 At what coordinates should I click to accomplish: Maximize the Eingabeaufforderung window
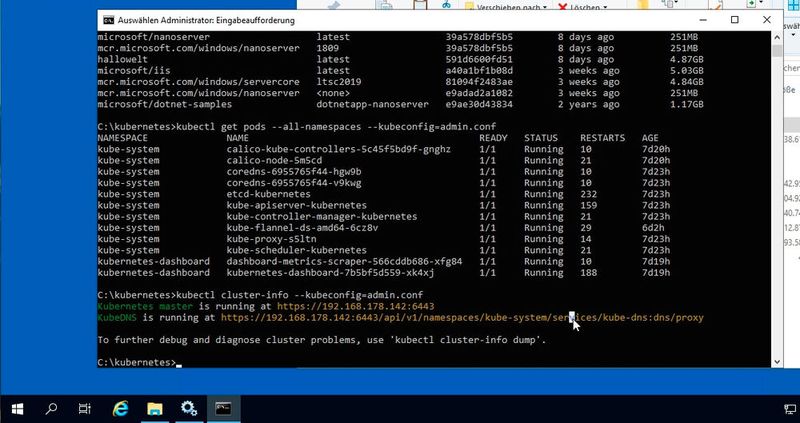[735, 20]
